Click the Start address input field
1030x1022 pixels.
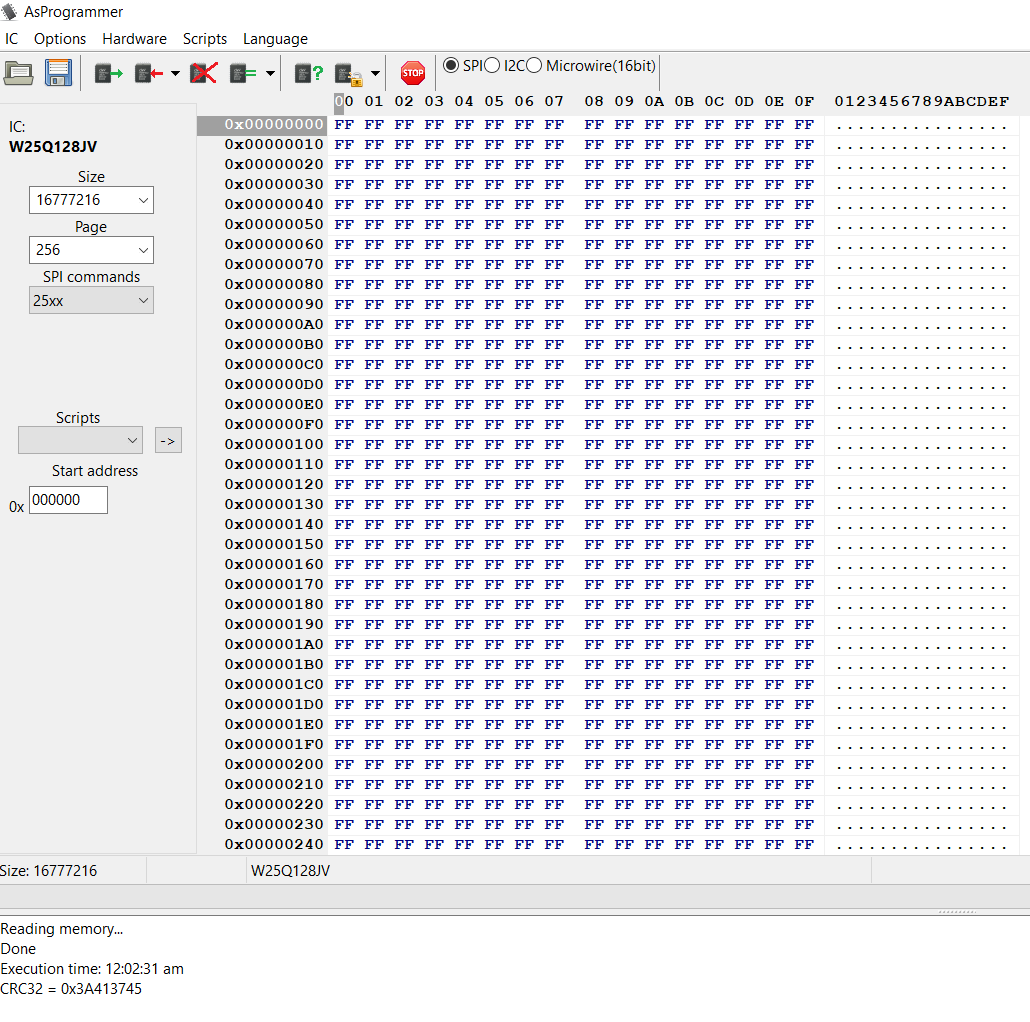tap(68, 500)
